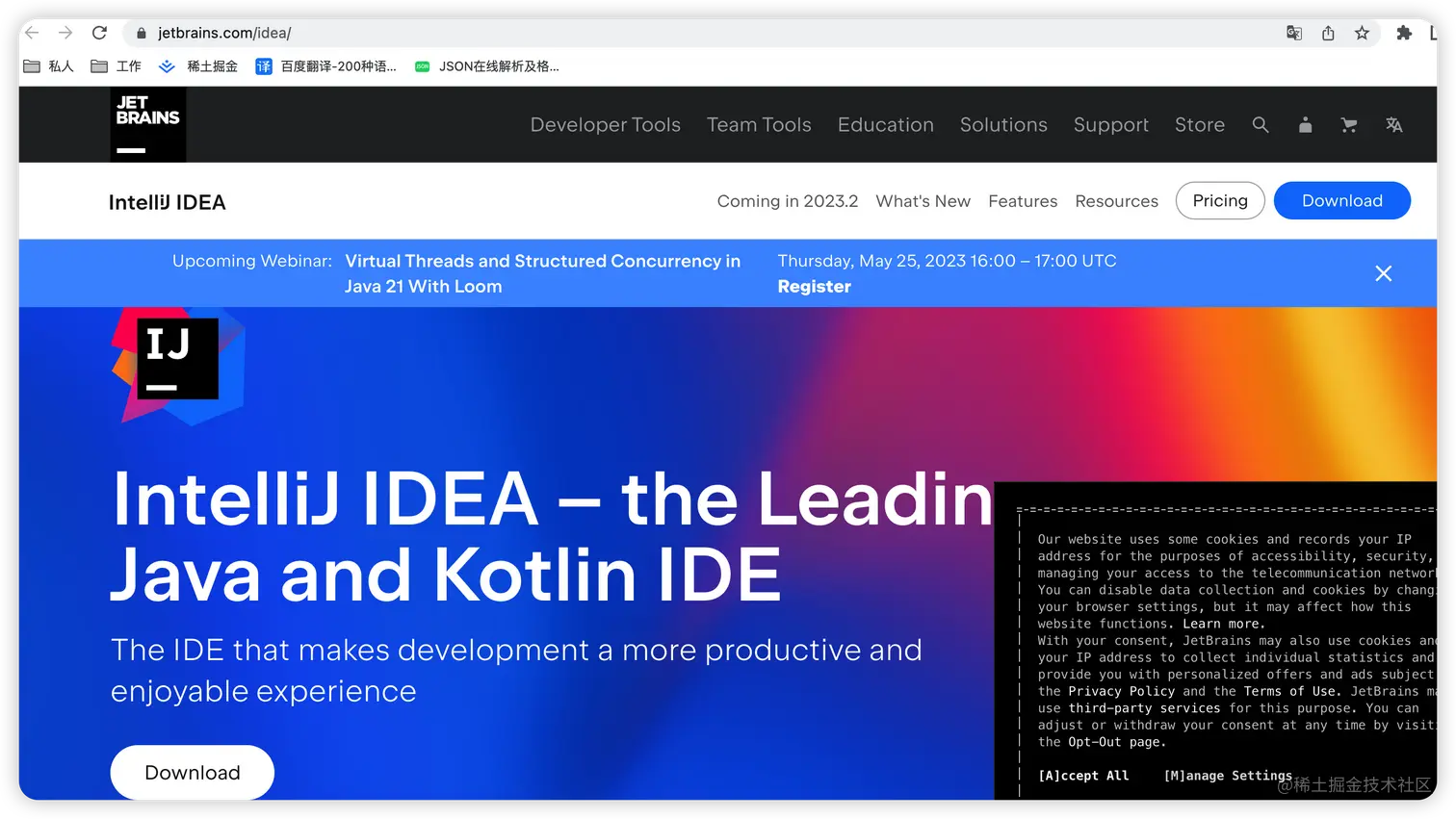Click the lock icon in address bar
This screenshot has height=819, width=1456.
tap(142, 33)
